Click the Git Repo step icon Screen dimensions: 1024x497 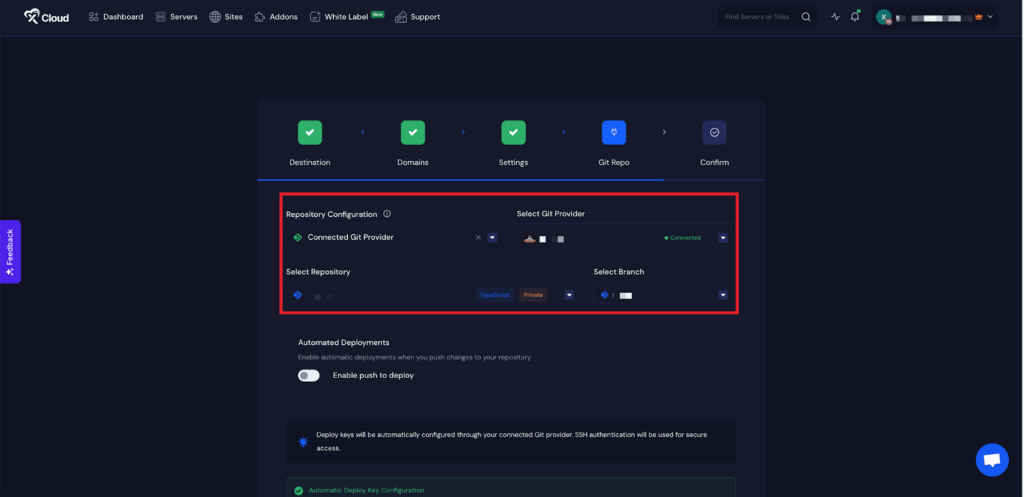613,132
